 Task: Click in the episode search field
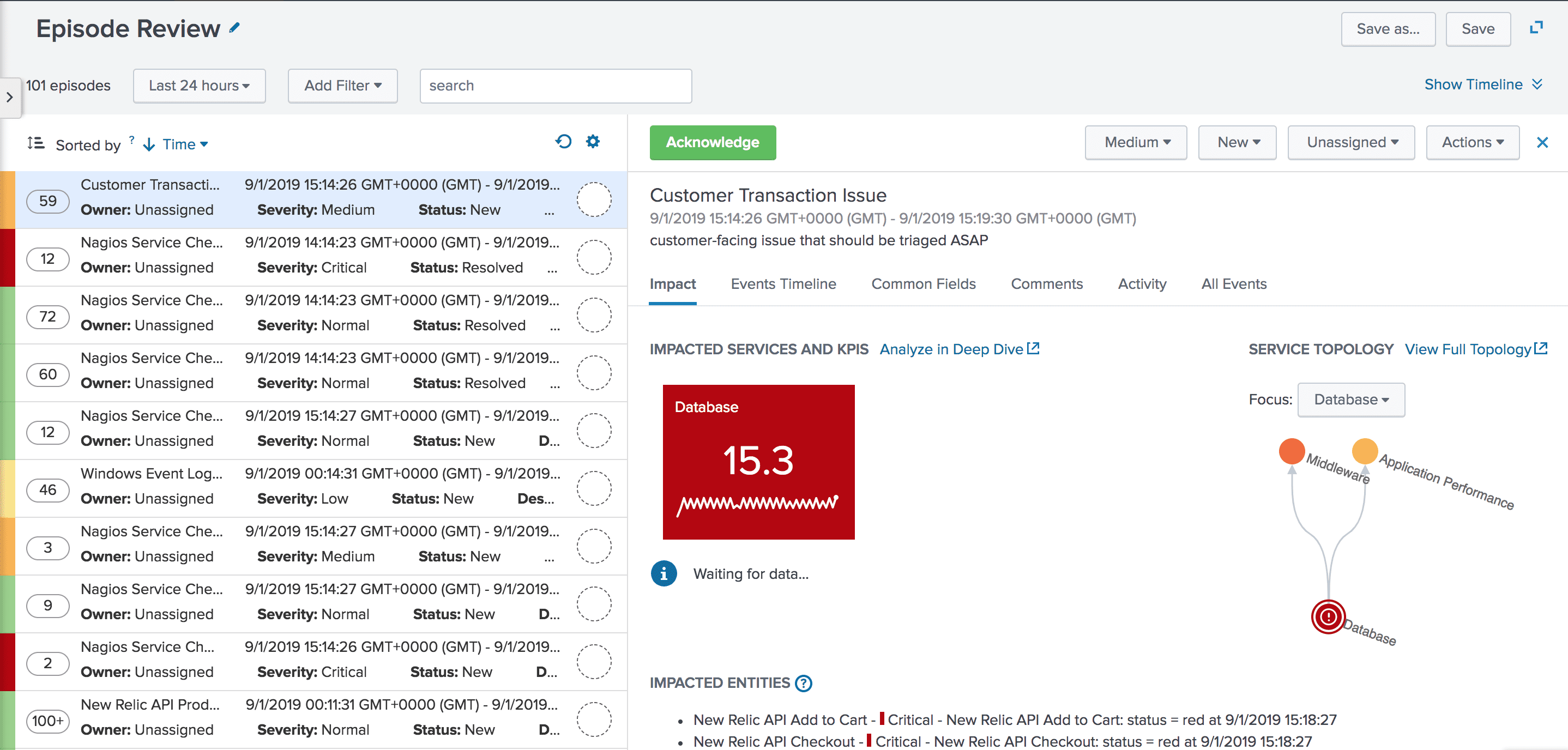pos(555,86)
